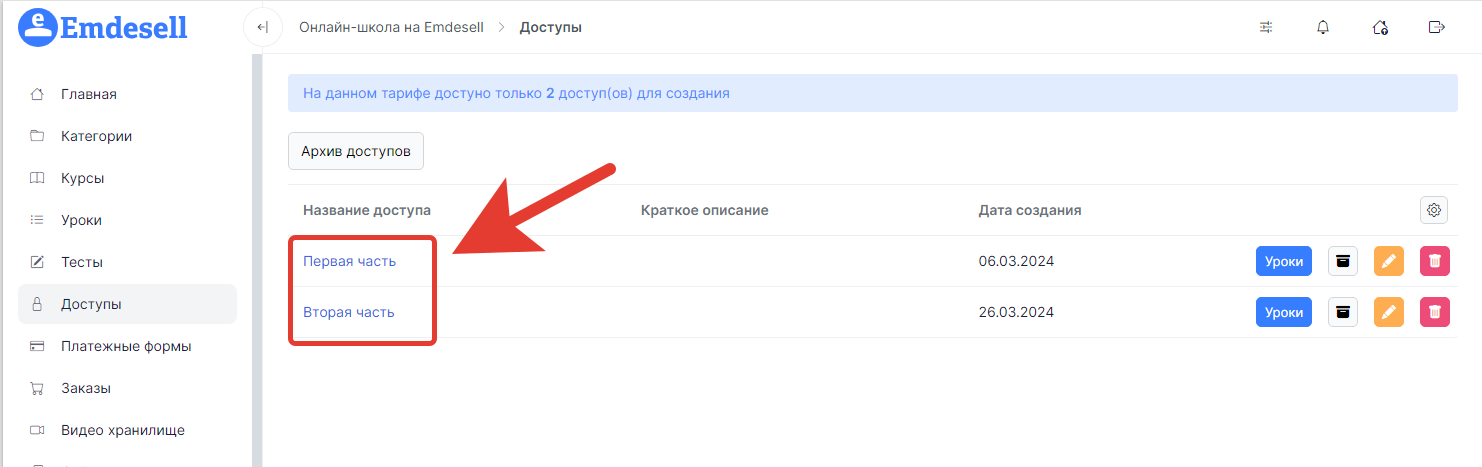Open the sliders settings icon in header
The image size is (1482, 467).
tap(1266, 27)
